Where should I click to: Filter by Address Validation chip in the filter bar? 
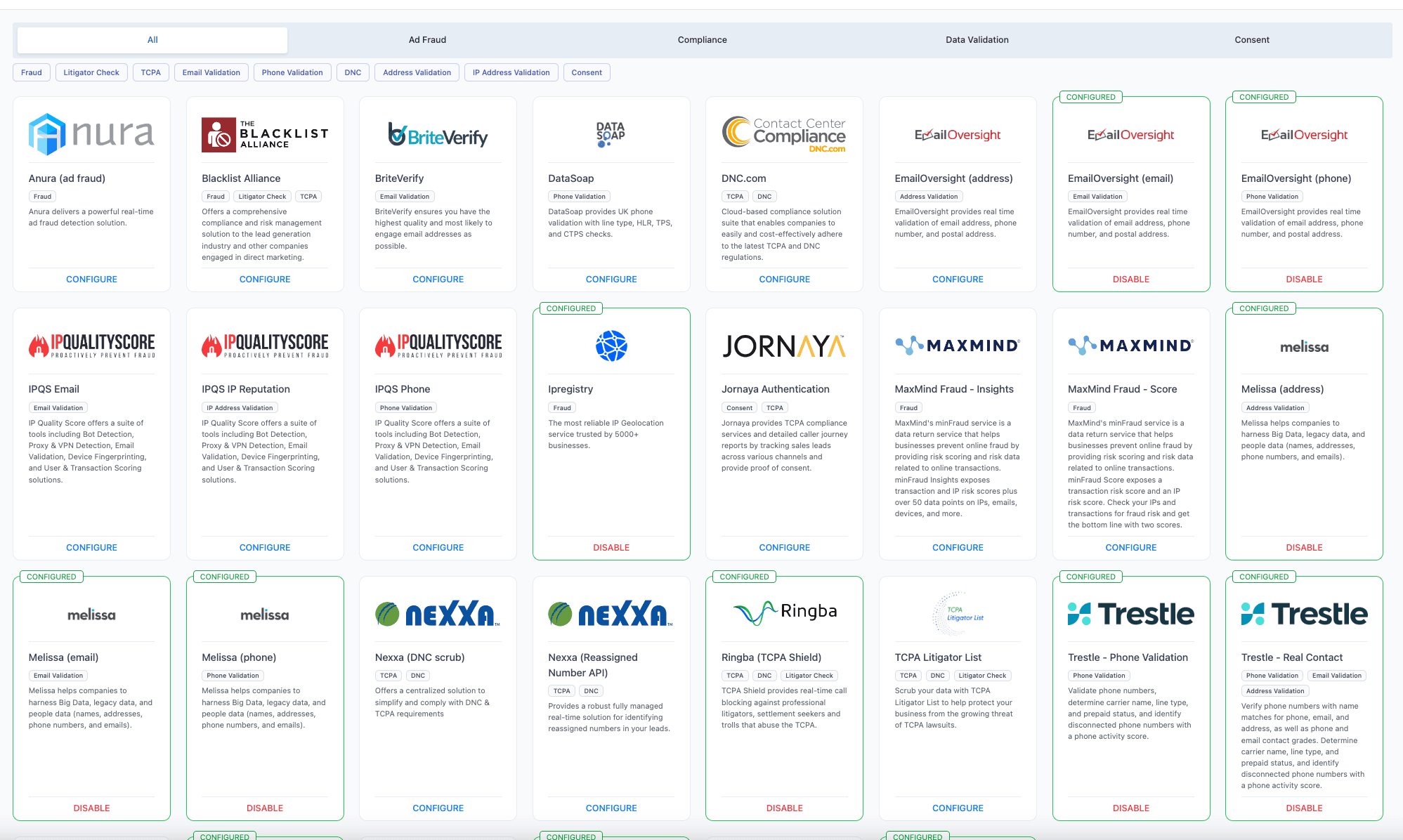(417, 72)
